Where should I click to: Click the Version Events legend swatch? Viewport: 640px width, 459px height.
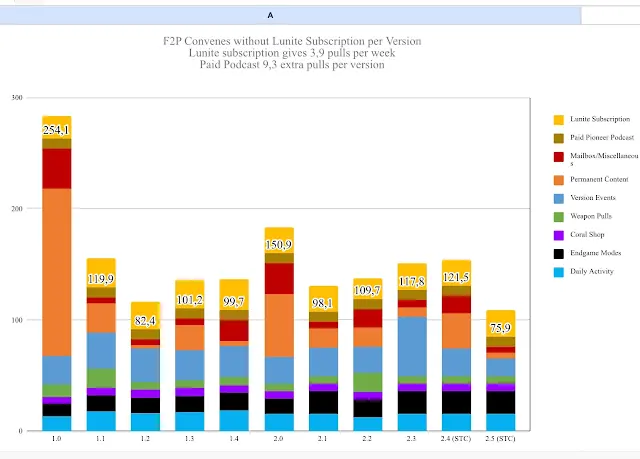[559, 198]
